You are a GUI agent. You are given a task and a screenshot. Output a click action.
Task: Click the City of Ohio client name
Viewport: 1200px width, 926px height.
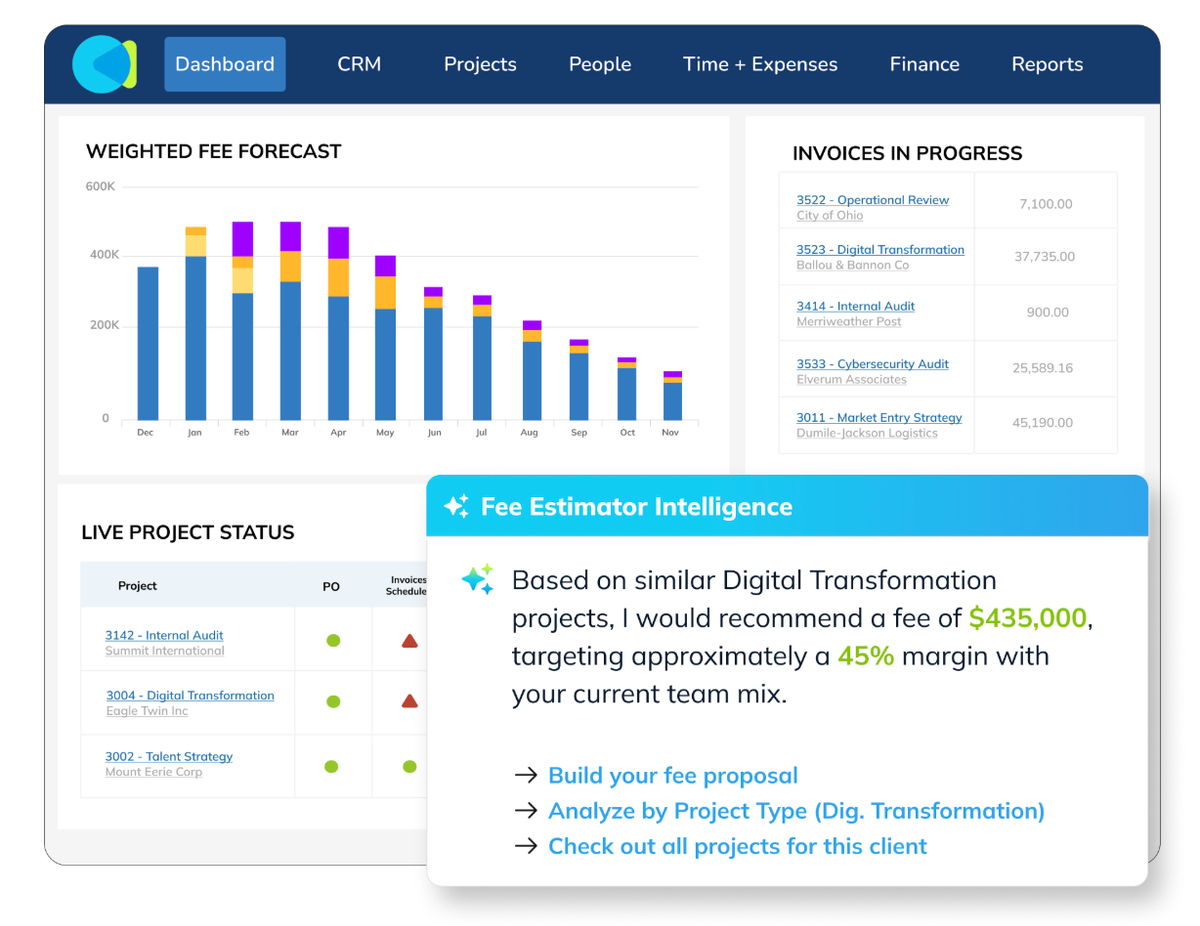pos(830,216)
